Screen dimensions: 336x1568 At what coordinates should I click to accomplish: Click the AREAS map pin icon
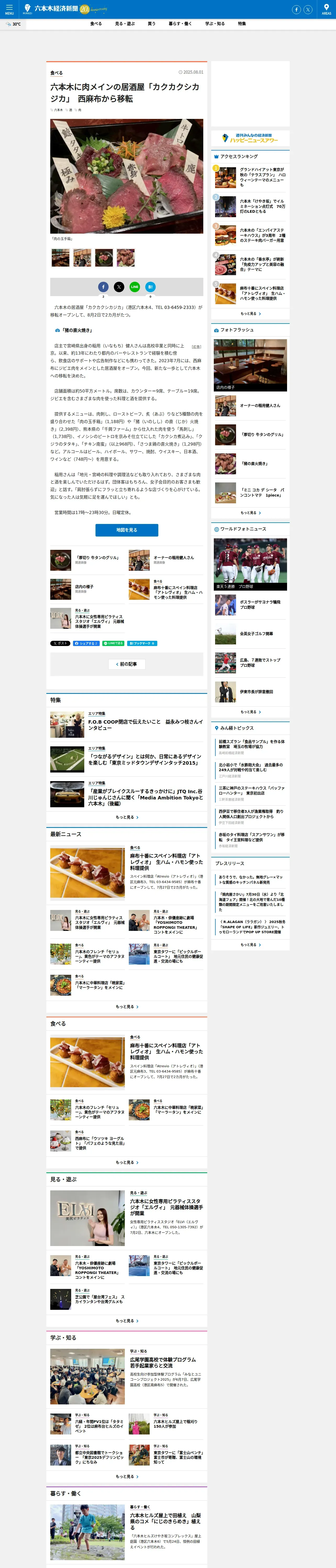coord(326,9)
